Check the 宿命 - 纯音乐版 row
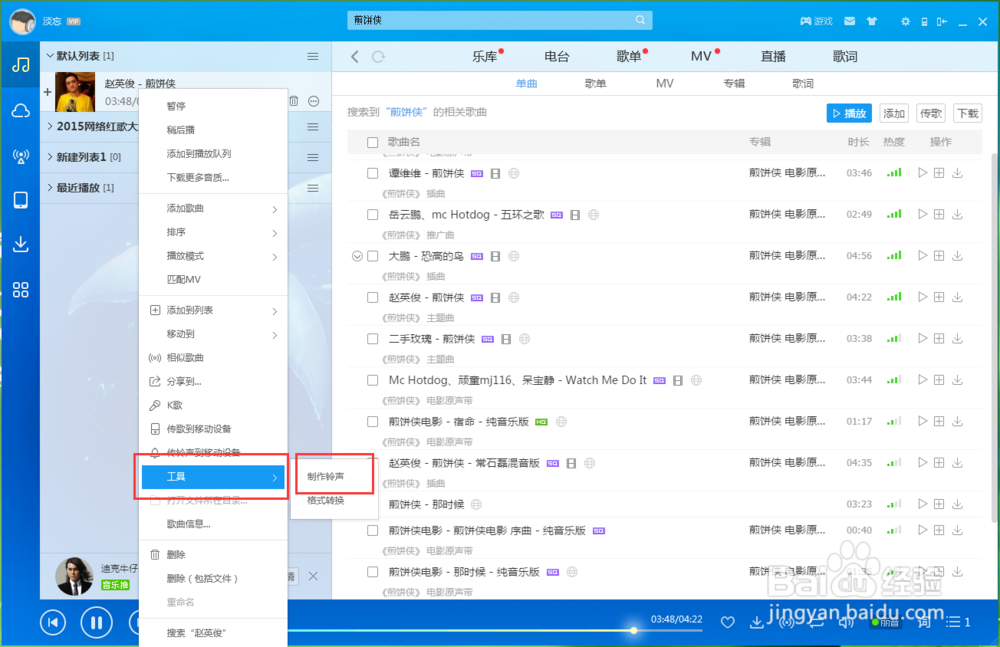This screenshot has width=1000, height=647. click(372, 422)
